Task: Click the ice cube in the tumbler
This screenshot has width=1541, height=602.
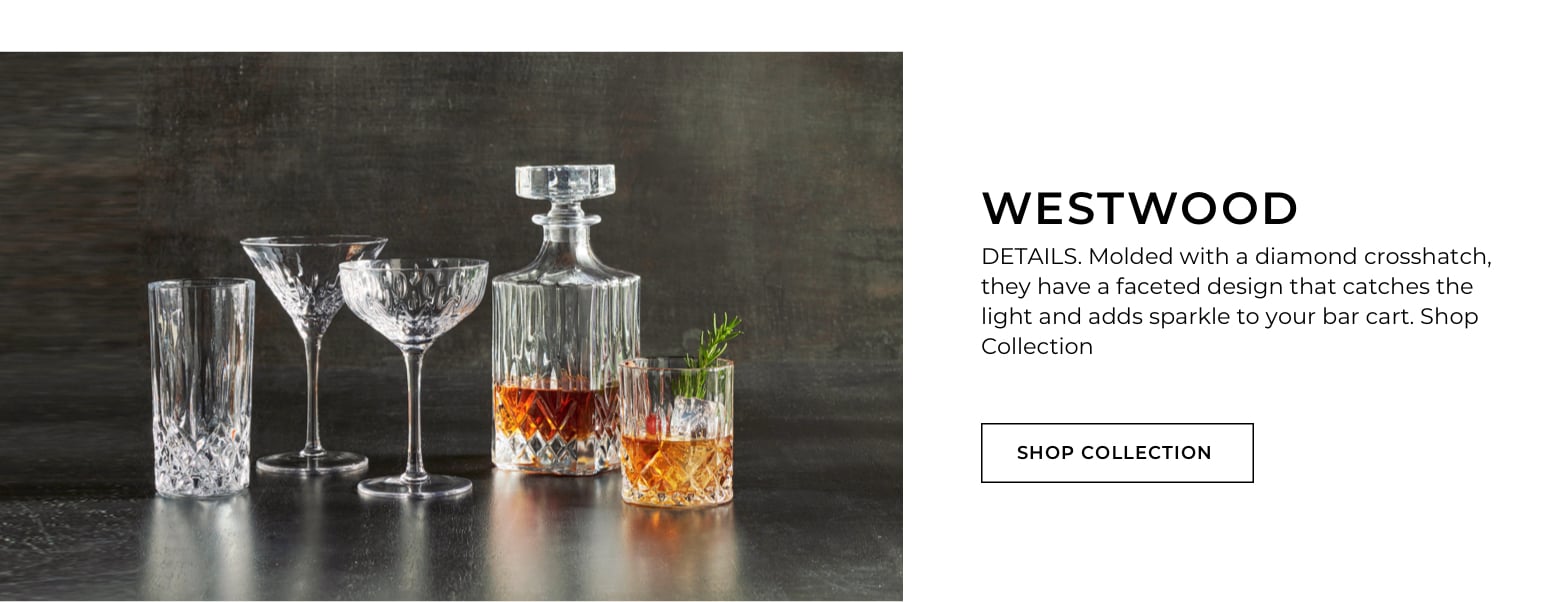Action: pyautogui.click(x=689, y=416)
